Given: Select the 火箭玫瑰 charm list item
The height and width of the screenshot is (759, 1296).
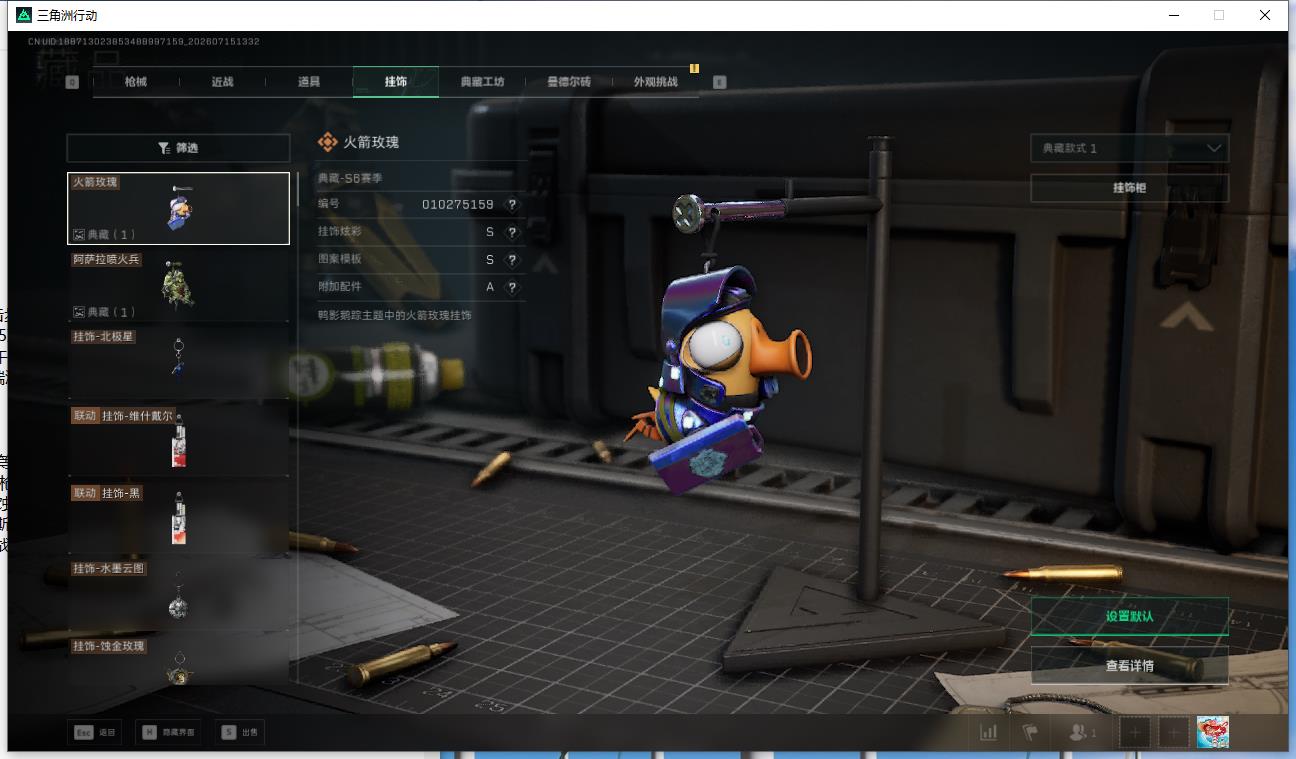Looking at the screenshot, I should click(x=178, y=208).
